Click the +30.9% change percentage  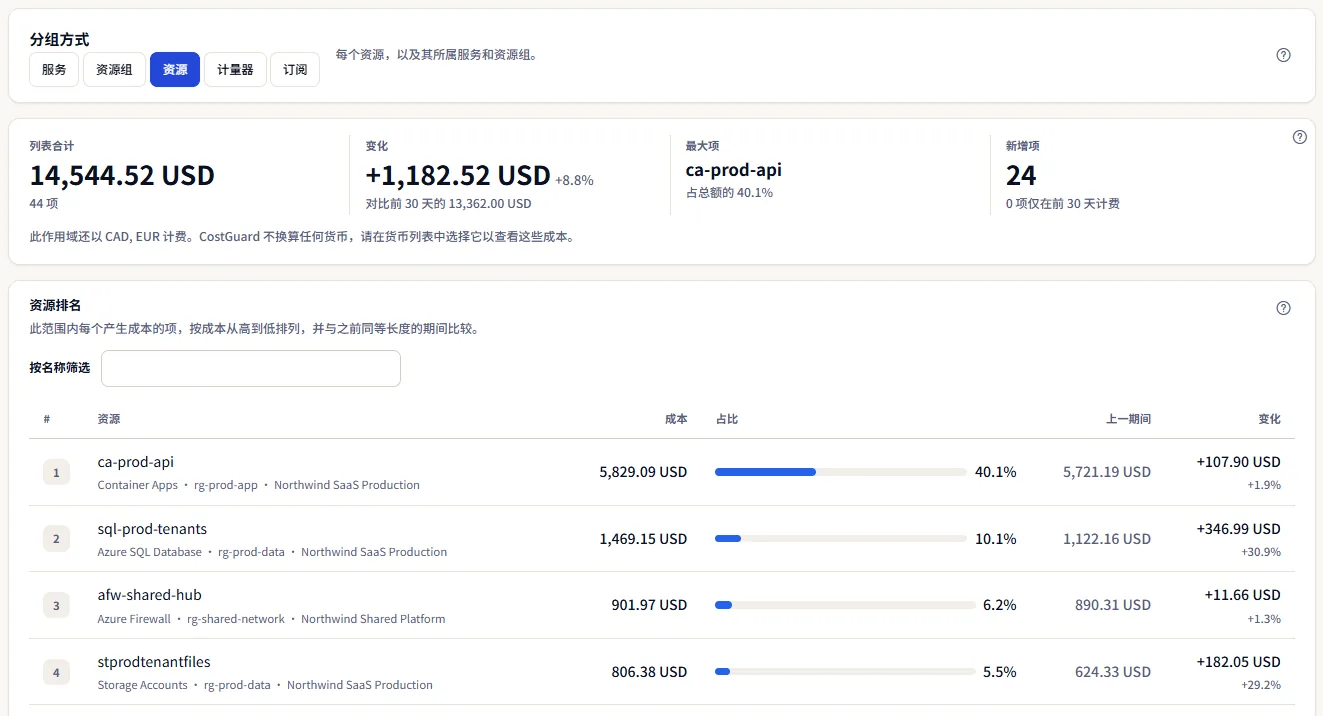pyautogui.click(x=1262, y=552)
